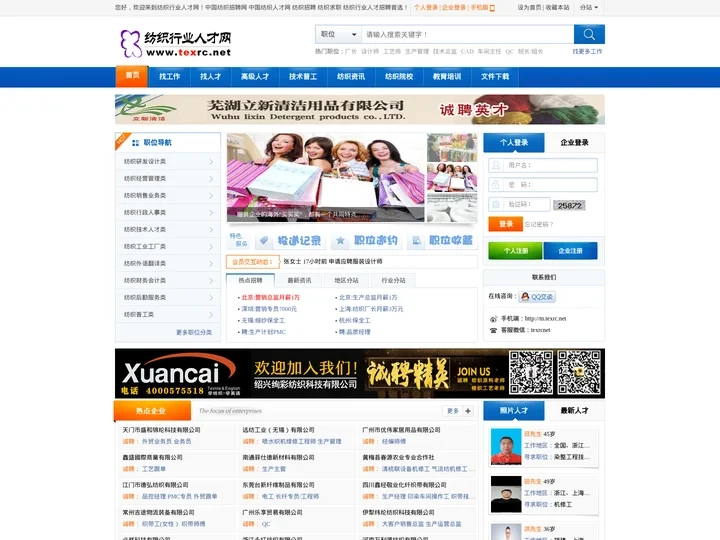This screenshot has width=720, height=540.
Task: Click the 个人登录 link in top bar
Action: tap(426, 7)
